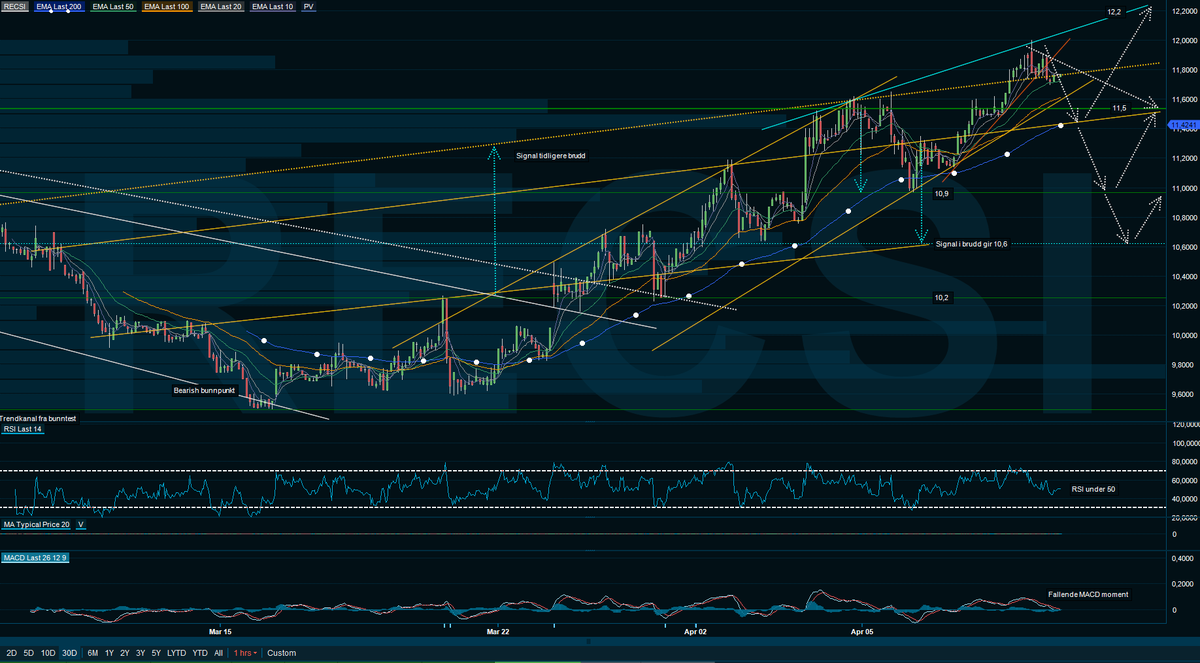The width and height of the screenshot is (1200, 663).
Task: Show All available history
Action: coord(219,653)
